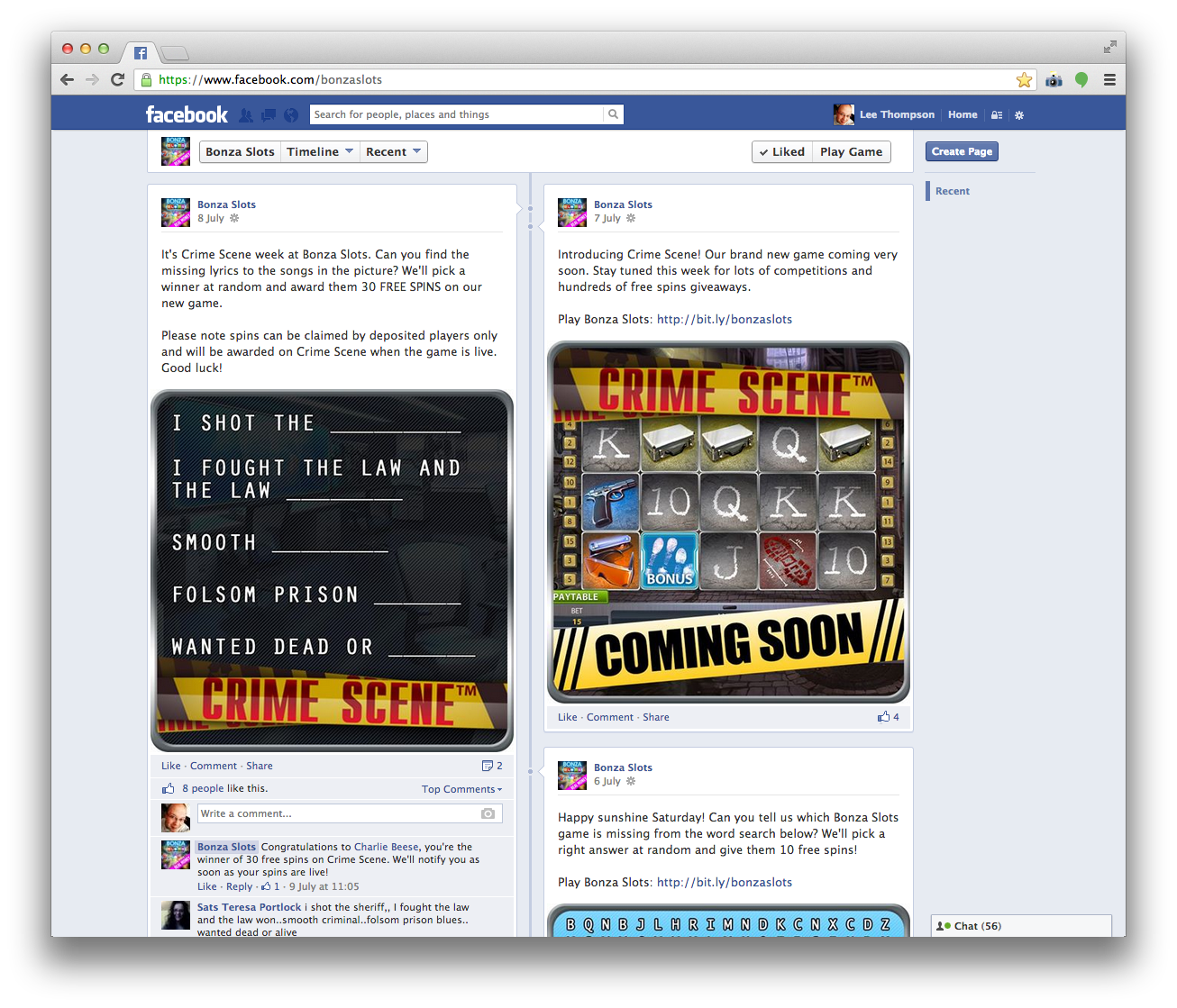Viewport: 1177px width, 1008px height.
Task: Click the thumbs-up count showing 4
Action: click(889, 717)
